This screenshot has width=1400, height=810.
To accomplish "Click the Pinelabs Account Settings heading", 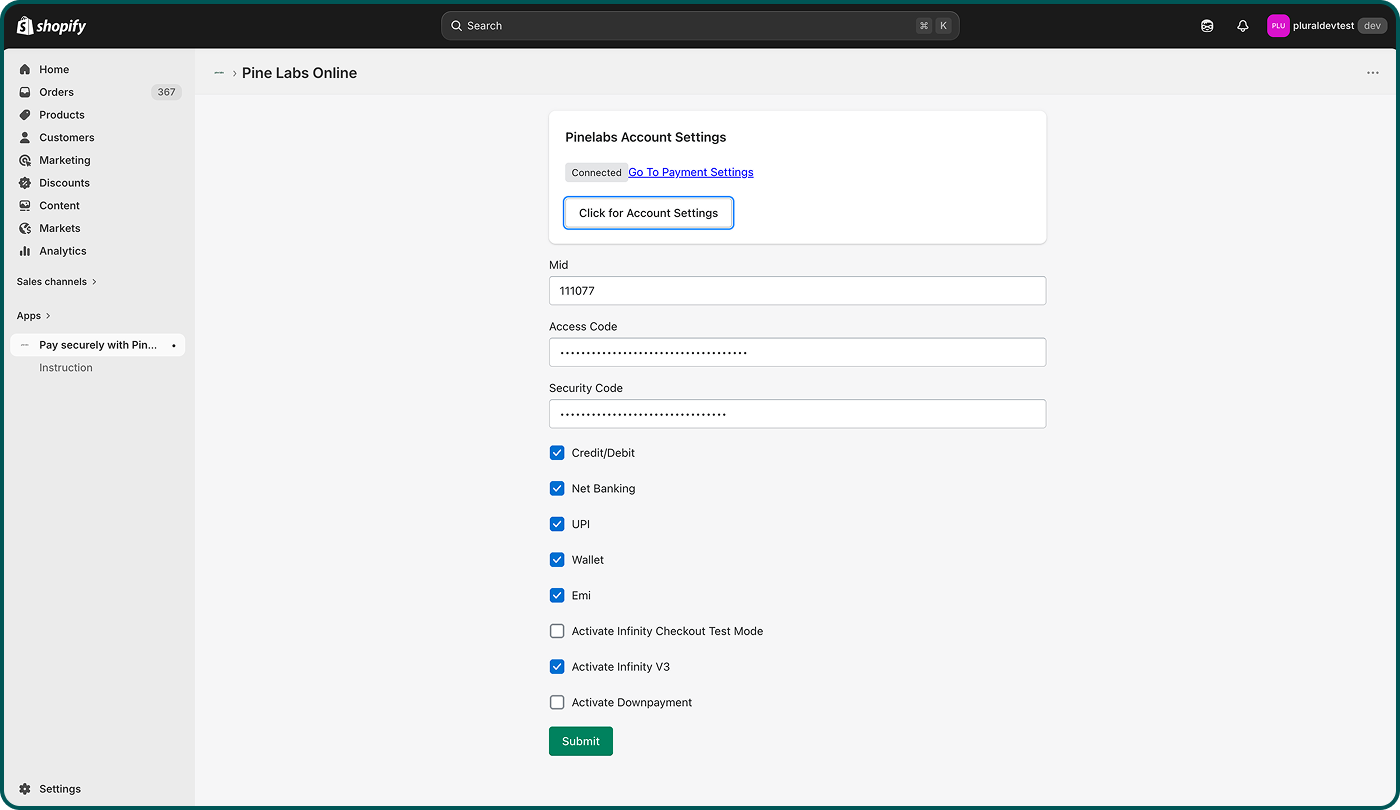I will click(x=646, y=137).
